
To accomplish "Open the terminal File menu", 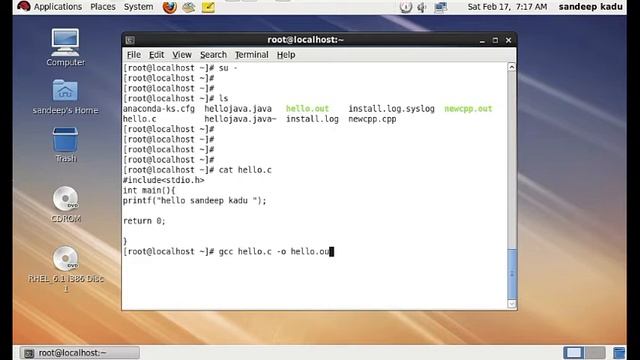I will click(x=133, y=55).
